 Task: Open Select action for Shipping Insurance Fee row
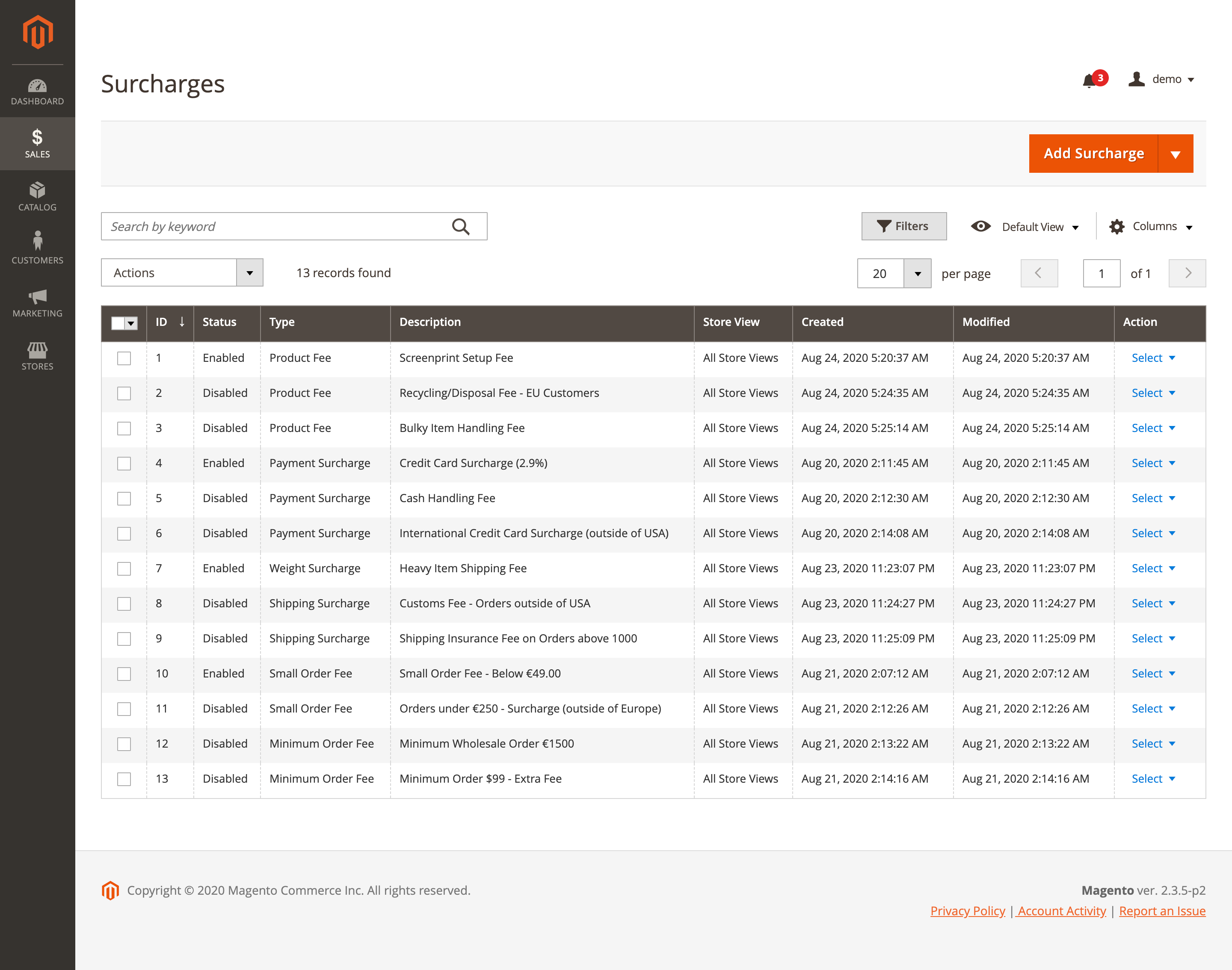1153,639
